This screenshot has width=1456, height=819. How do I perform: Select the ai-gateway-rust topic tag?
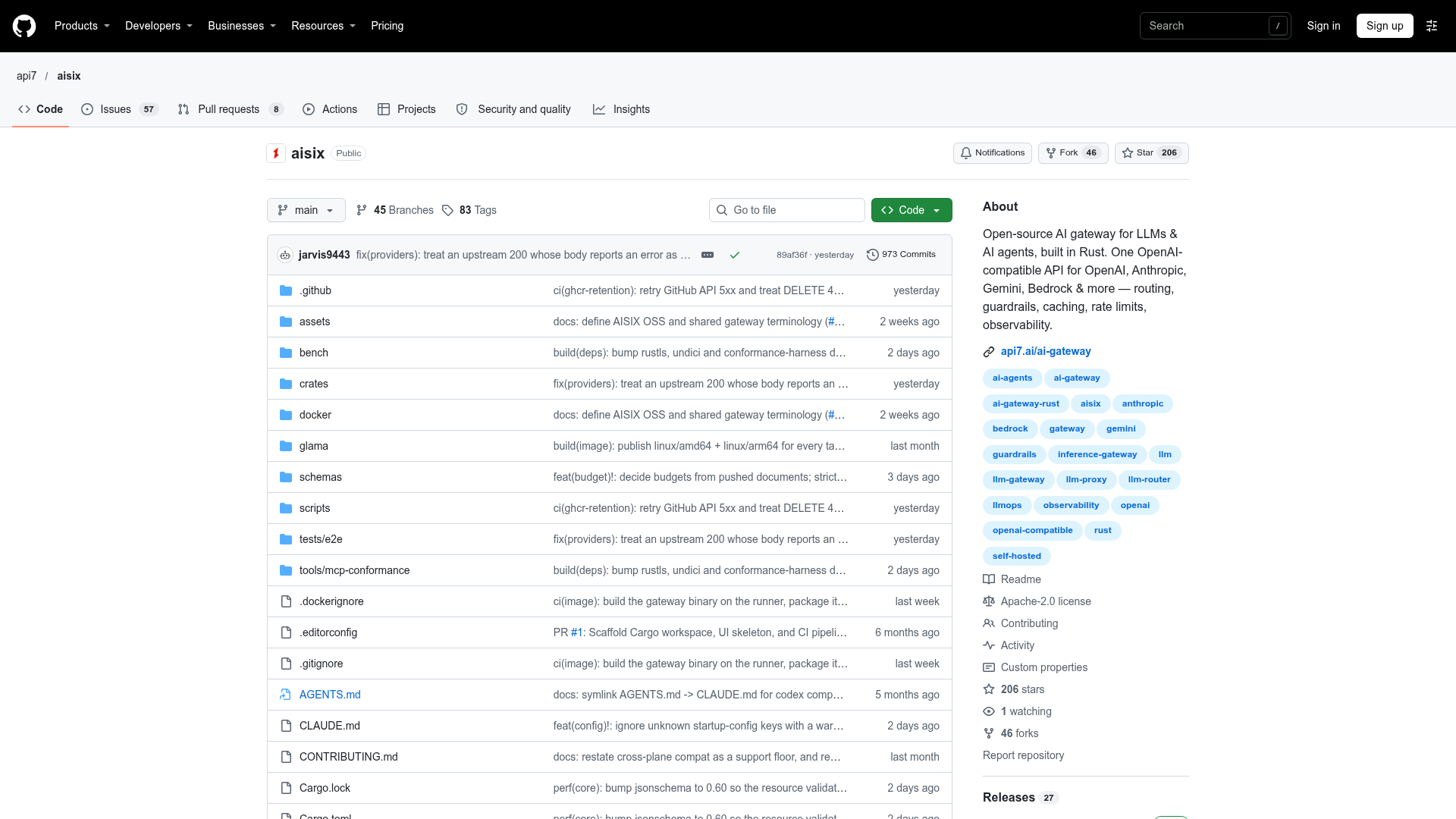tap(1026, 403)
